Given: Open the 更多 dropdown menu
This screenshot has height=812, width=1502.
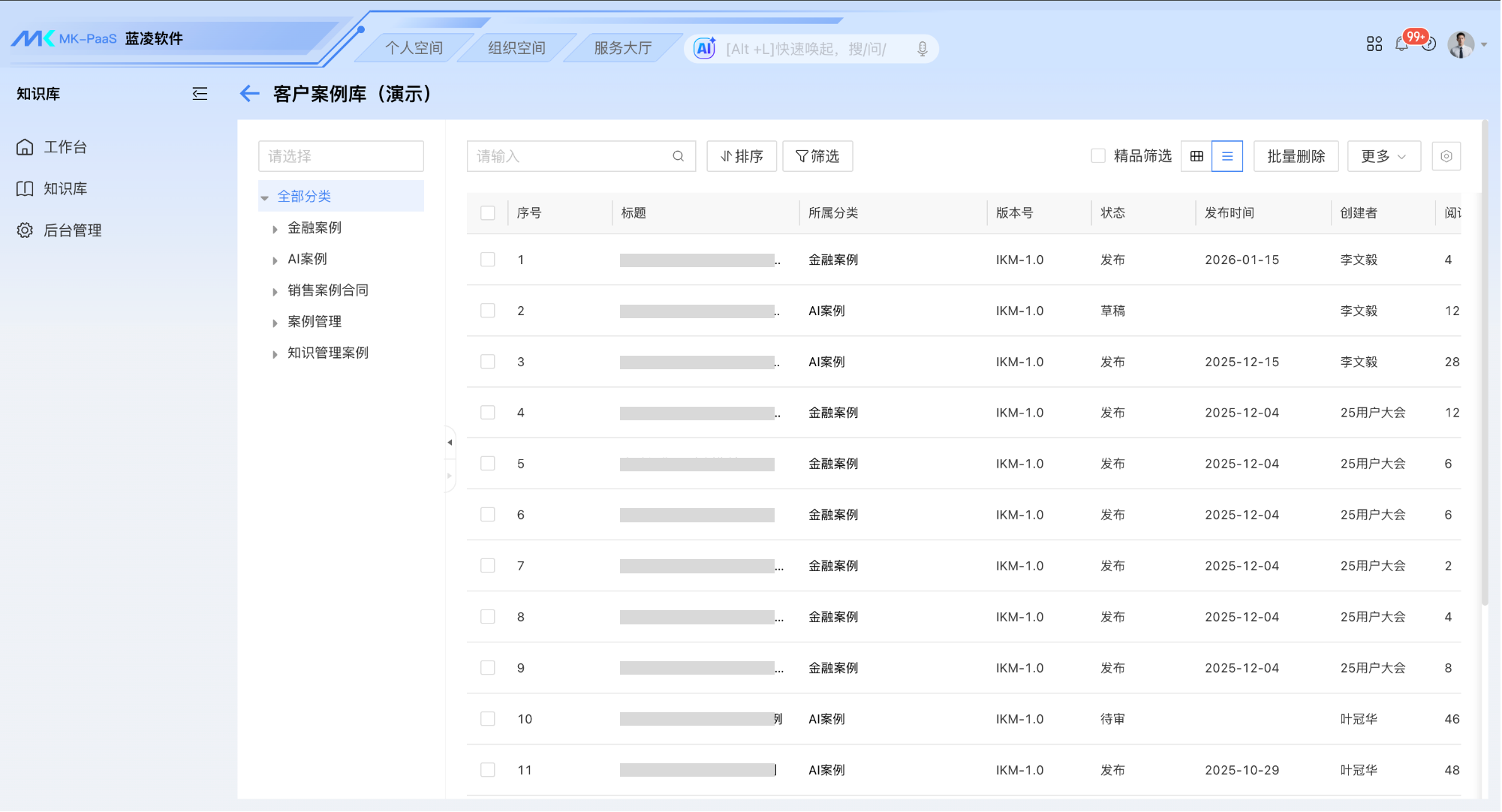Looking at the screenshot, I should [x=1383, y=156].
